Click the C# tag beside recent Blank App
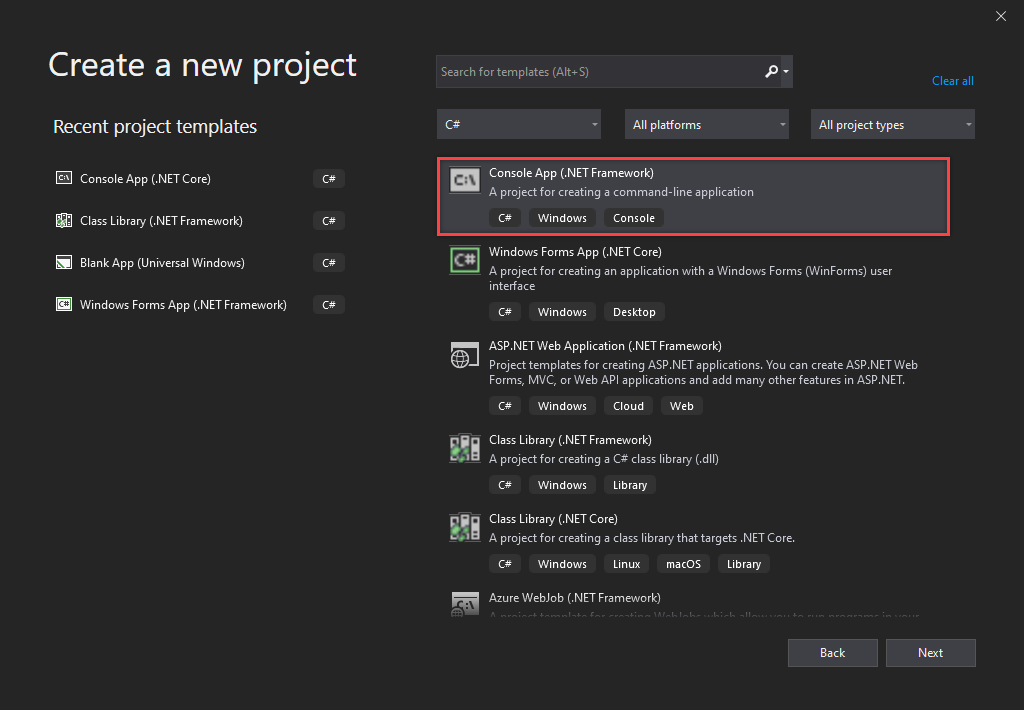The height and width of the screenshot is (710, 1024). (x=328, y=263)
